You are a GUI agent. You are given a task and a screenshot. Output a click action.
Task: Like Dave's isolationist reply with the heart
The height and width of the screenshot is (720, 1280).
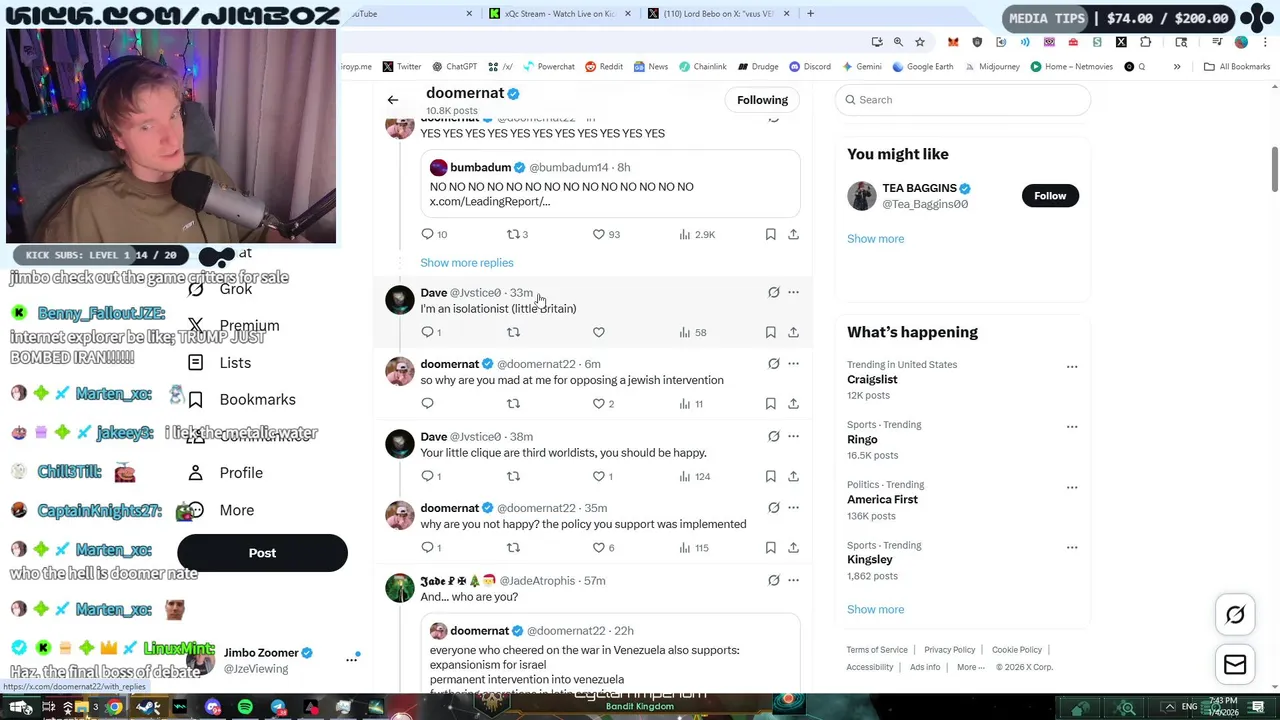[599, 332]
